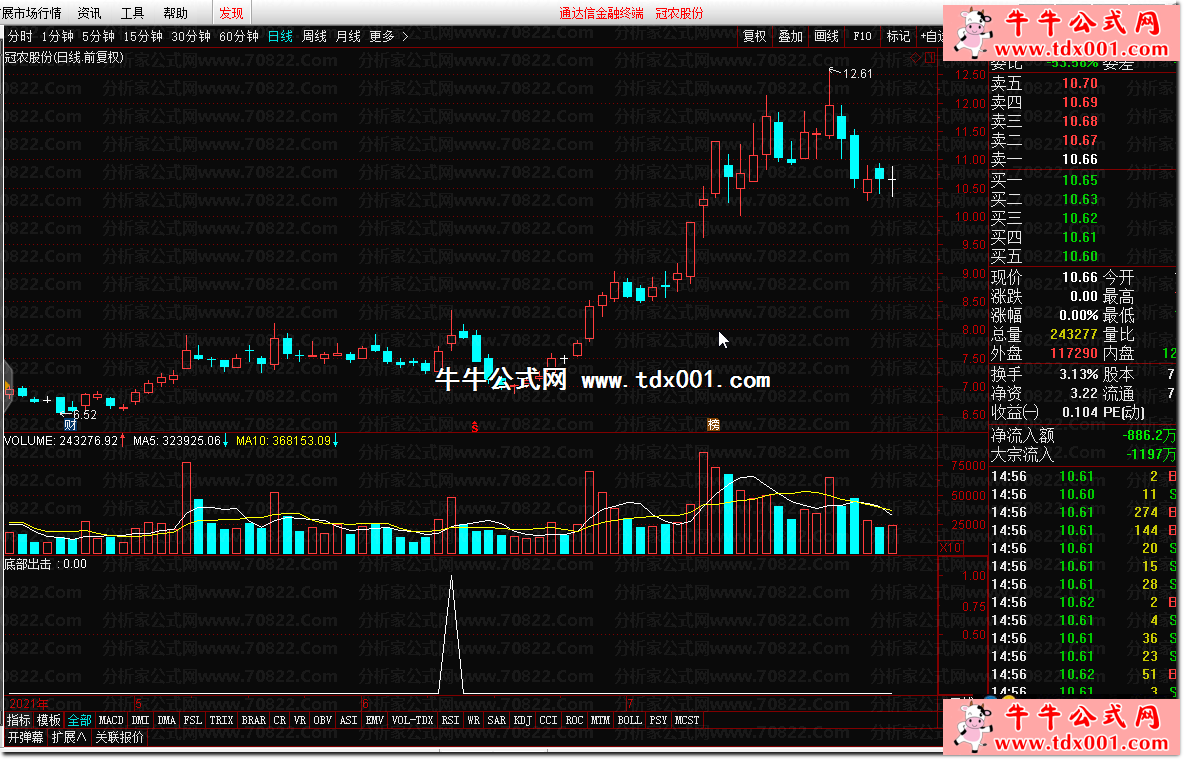This screenshot has height=760, width=1185.
Task: Open F10 company information
Action: (862, 37)
